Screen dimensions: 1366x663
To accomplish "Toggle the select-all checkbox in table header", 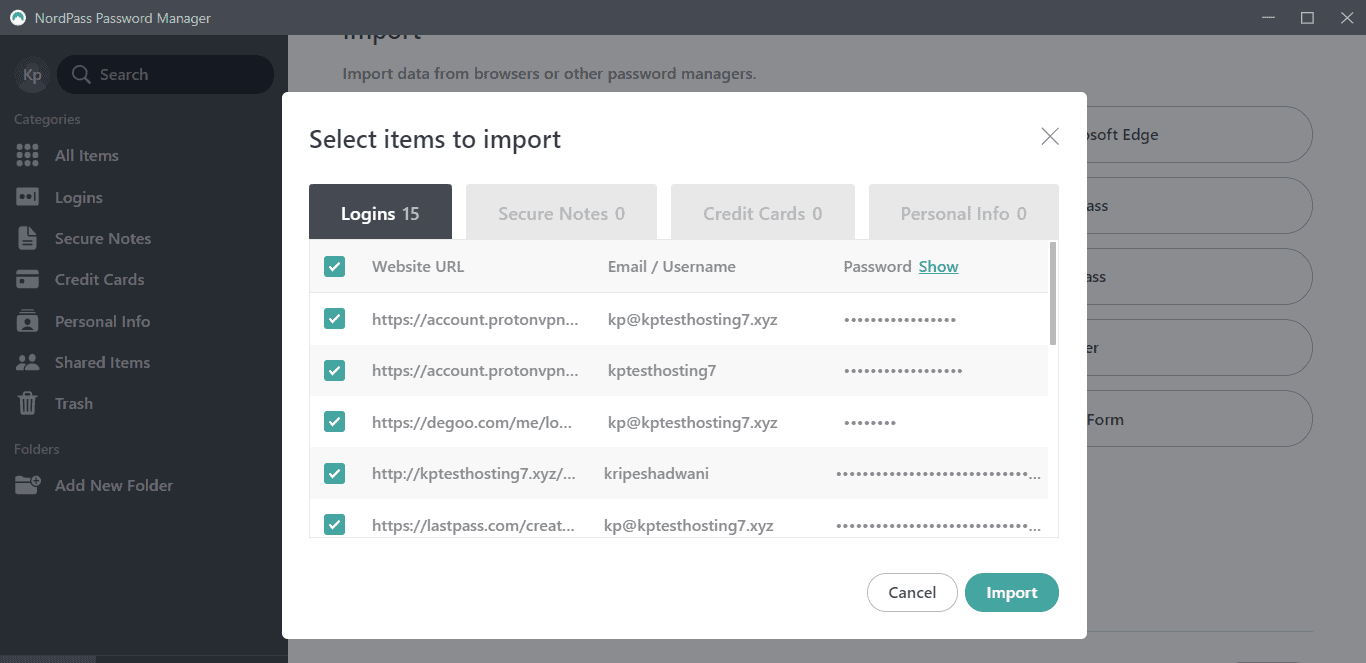I will (x=334, y=267).
